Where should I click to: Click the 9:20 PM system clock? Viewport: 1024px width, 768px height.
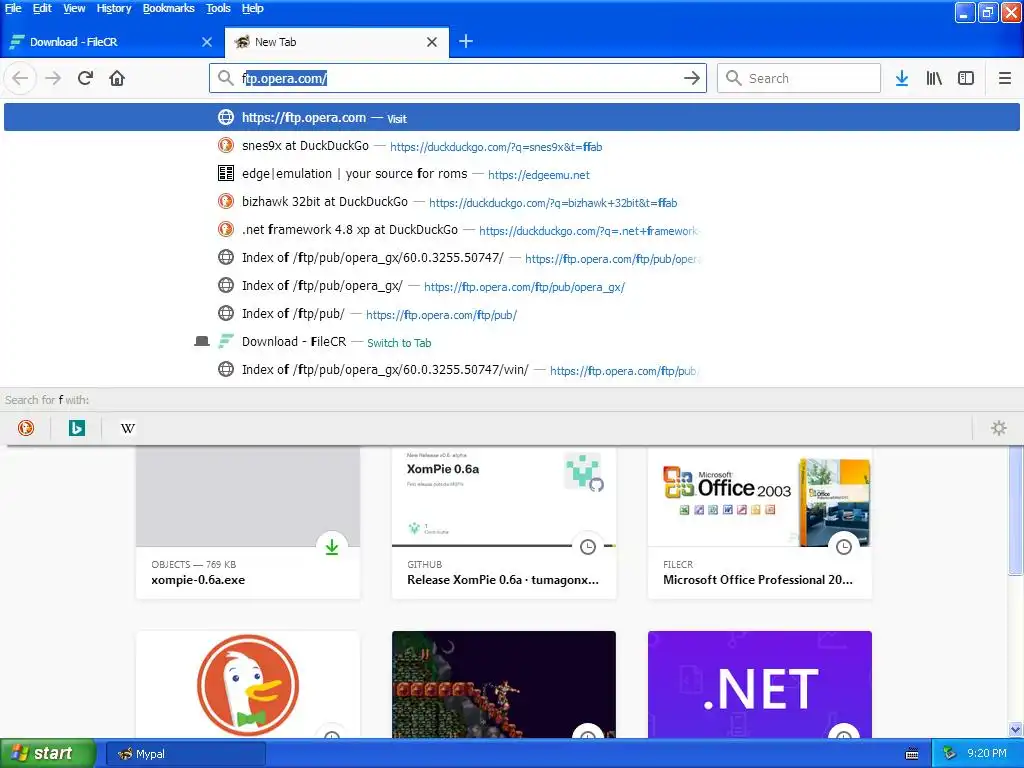click(987, 754)
